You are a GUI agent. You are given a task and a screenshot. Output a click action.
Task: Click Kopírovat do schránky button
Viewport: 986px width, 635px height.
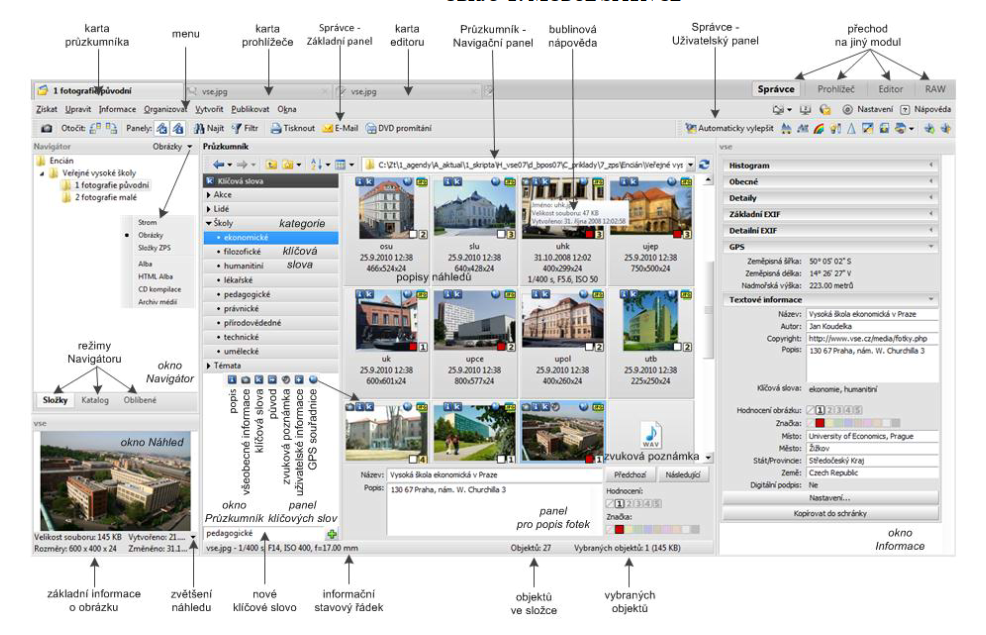point(829,514)
